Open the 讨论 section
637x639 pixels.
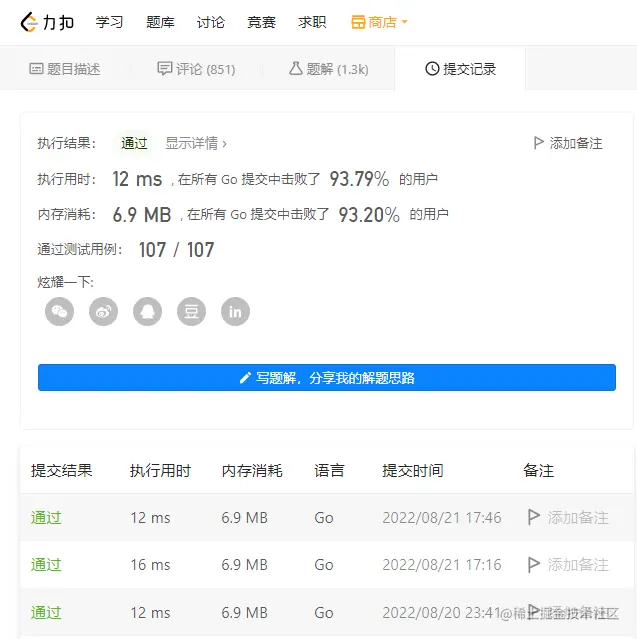point(211,22)
